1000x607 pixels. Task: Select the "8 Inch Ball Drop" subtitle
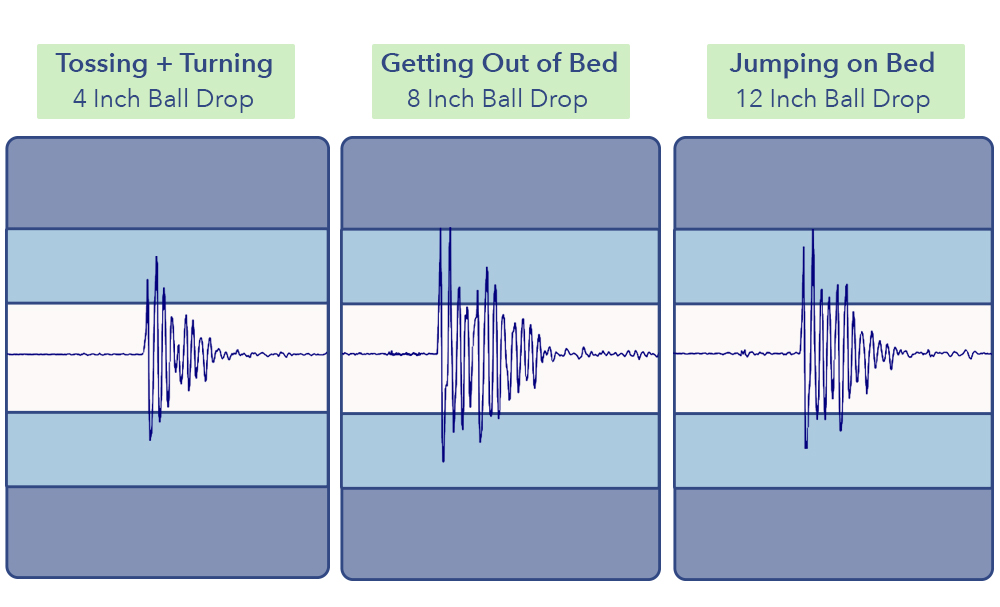(x=500, y=99)
